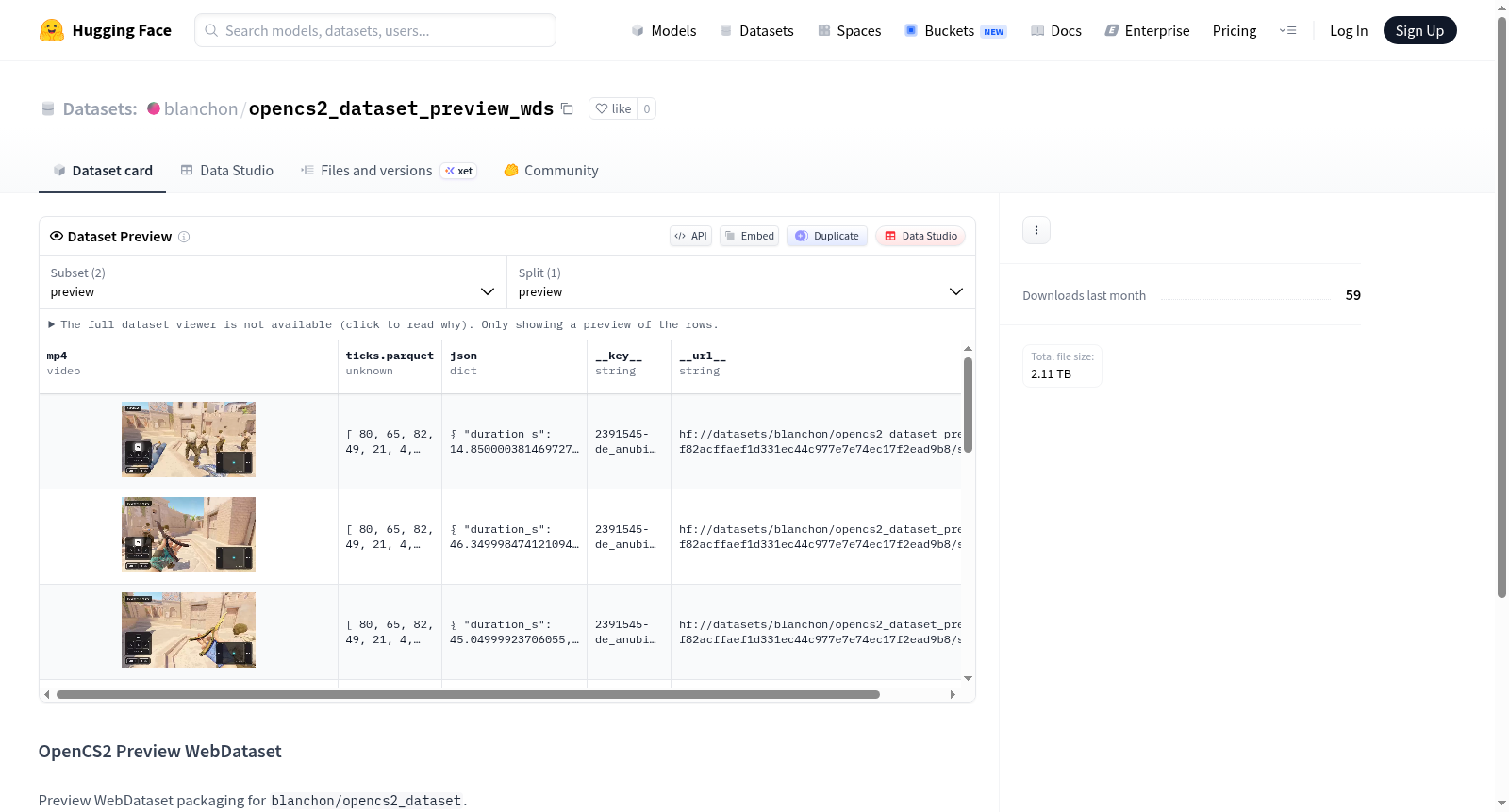Open Enterprise in navigation
The width and height of the screenshot is (1509, 812).
(1147, 31)
